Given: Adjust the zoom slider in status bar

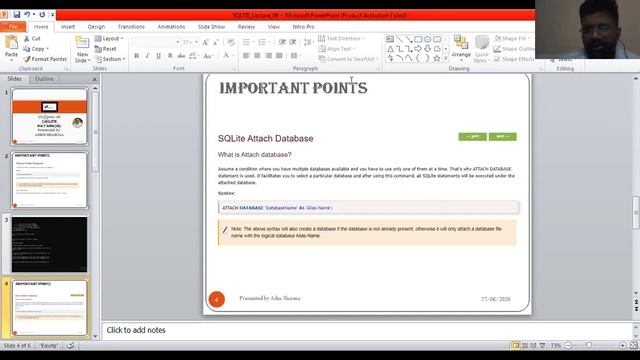Looking at the screenshot, I should [x=588, y=345].
